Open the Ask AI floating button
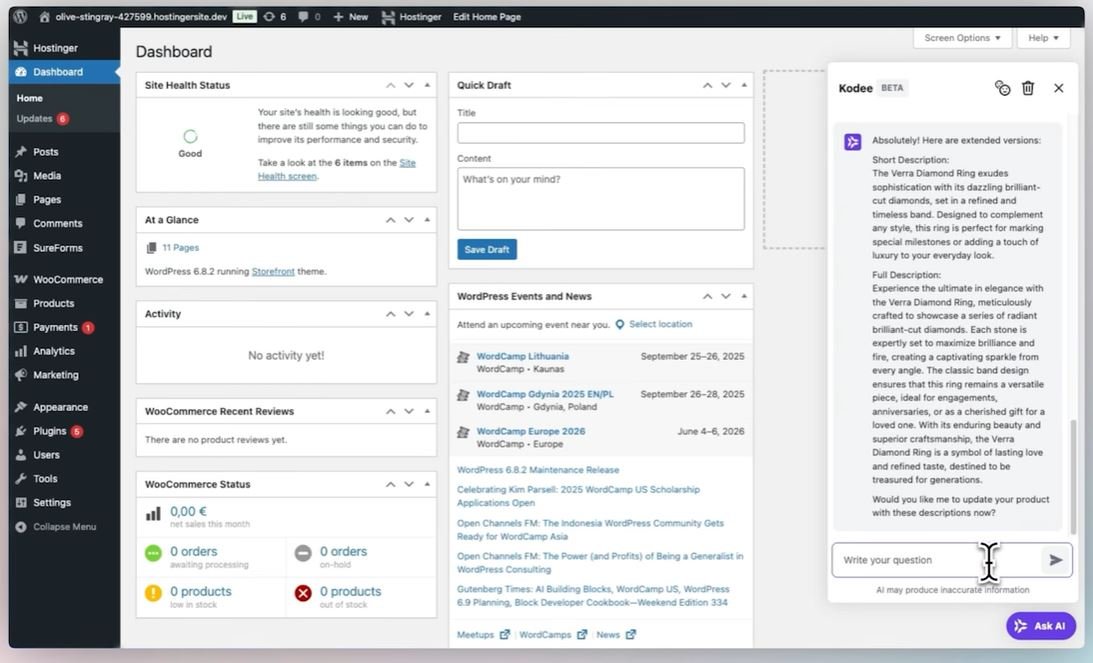The width and height of the screenshot is (1093, 663). (x=1041, y=626)
